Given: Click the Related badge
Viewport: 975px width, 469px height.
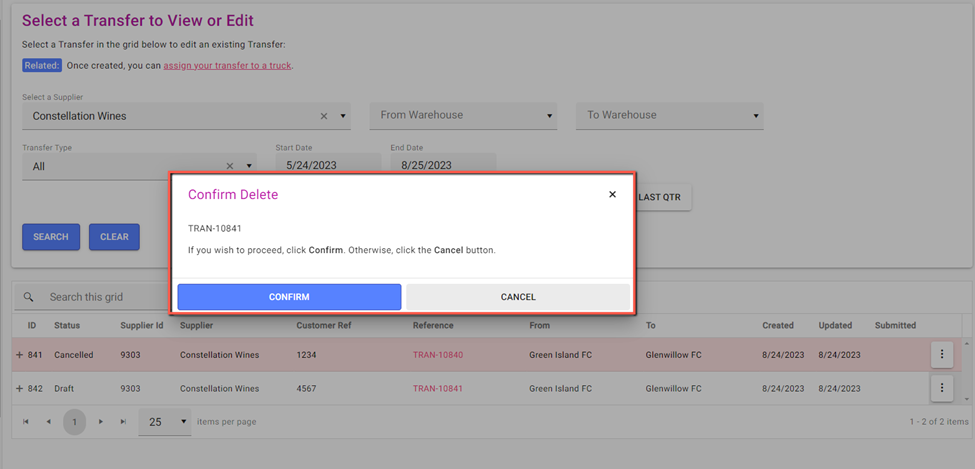Looking at the screenshot, I should pos(42,65).
